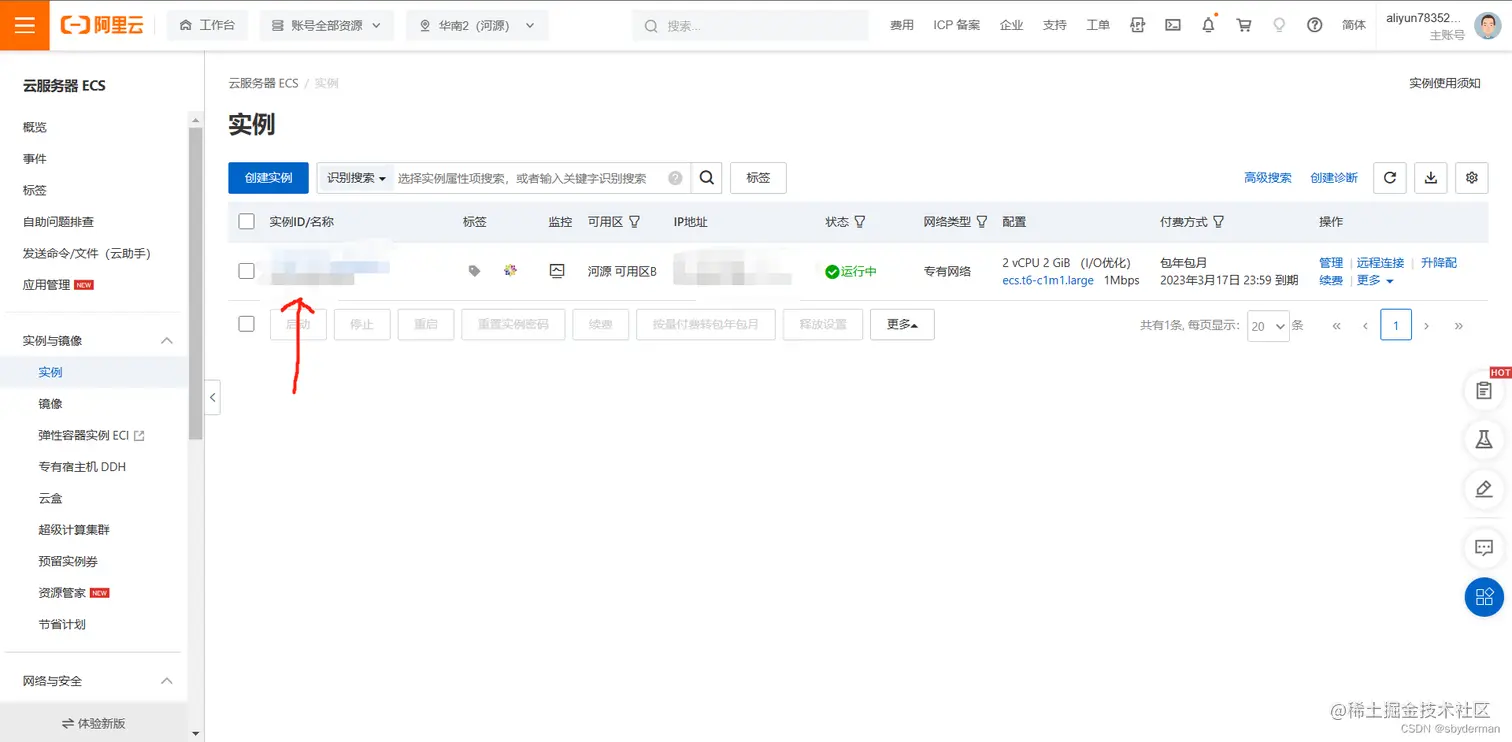Open ICP 备案 menu item
This screenshot has width=1512, height=742.
coord(957,25)
